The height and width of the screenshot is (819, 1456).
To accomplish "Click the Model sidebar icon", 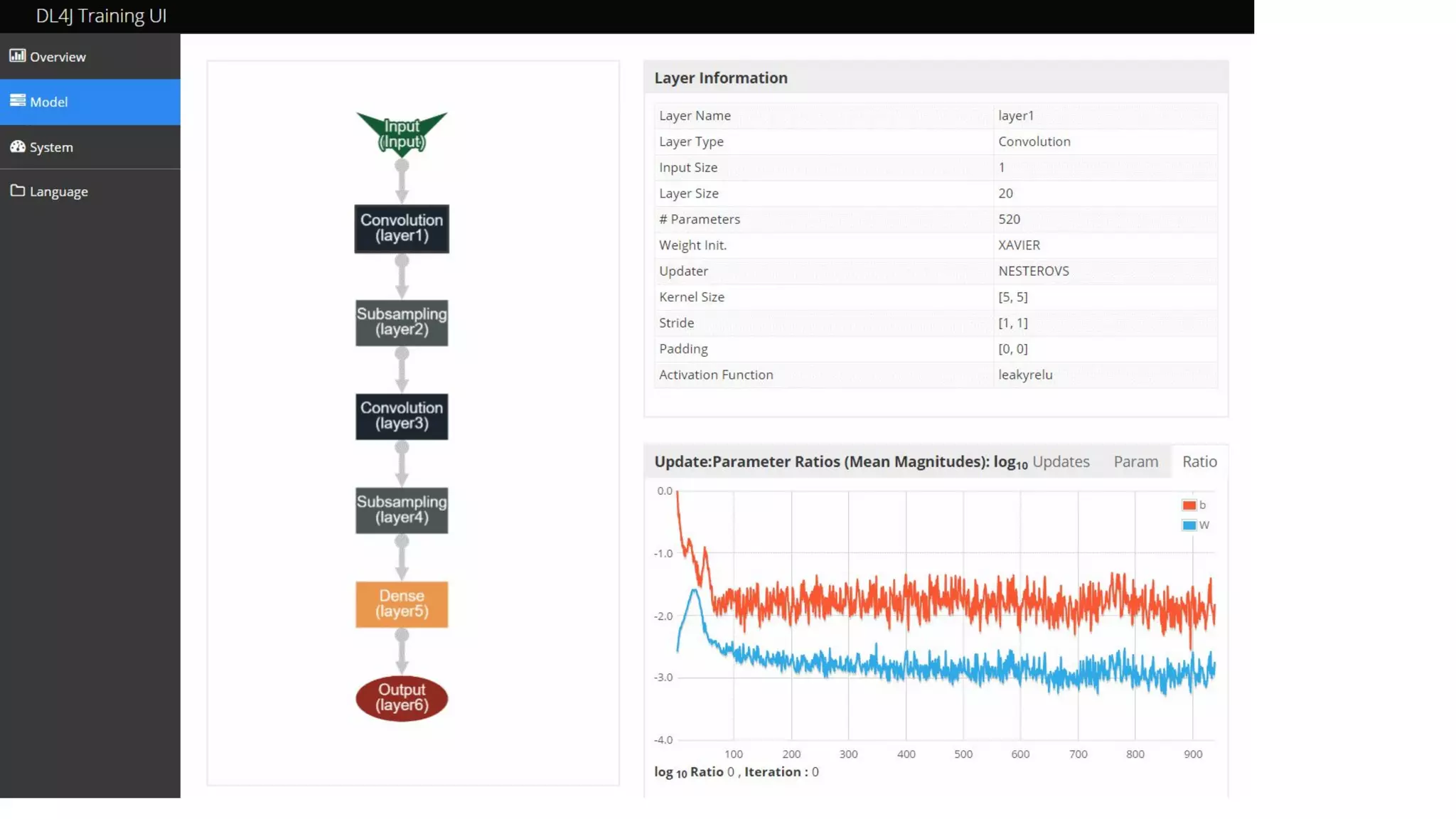I will coord(17,100).
